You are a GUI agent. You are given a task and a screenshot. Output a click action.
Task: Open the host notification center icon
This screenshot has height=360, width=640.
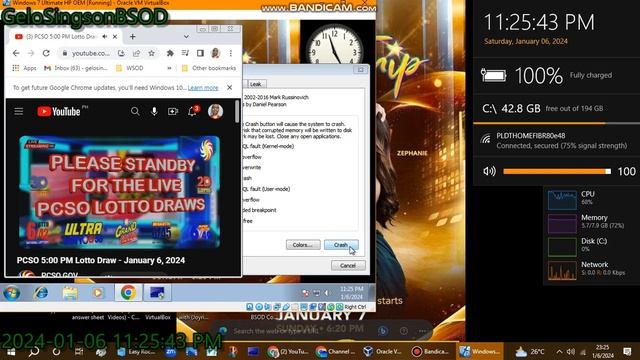627,351
